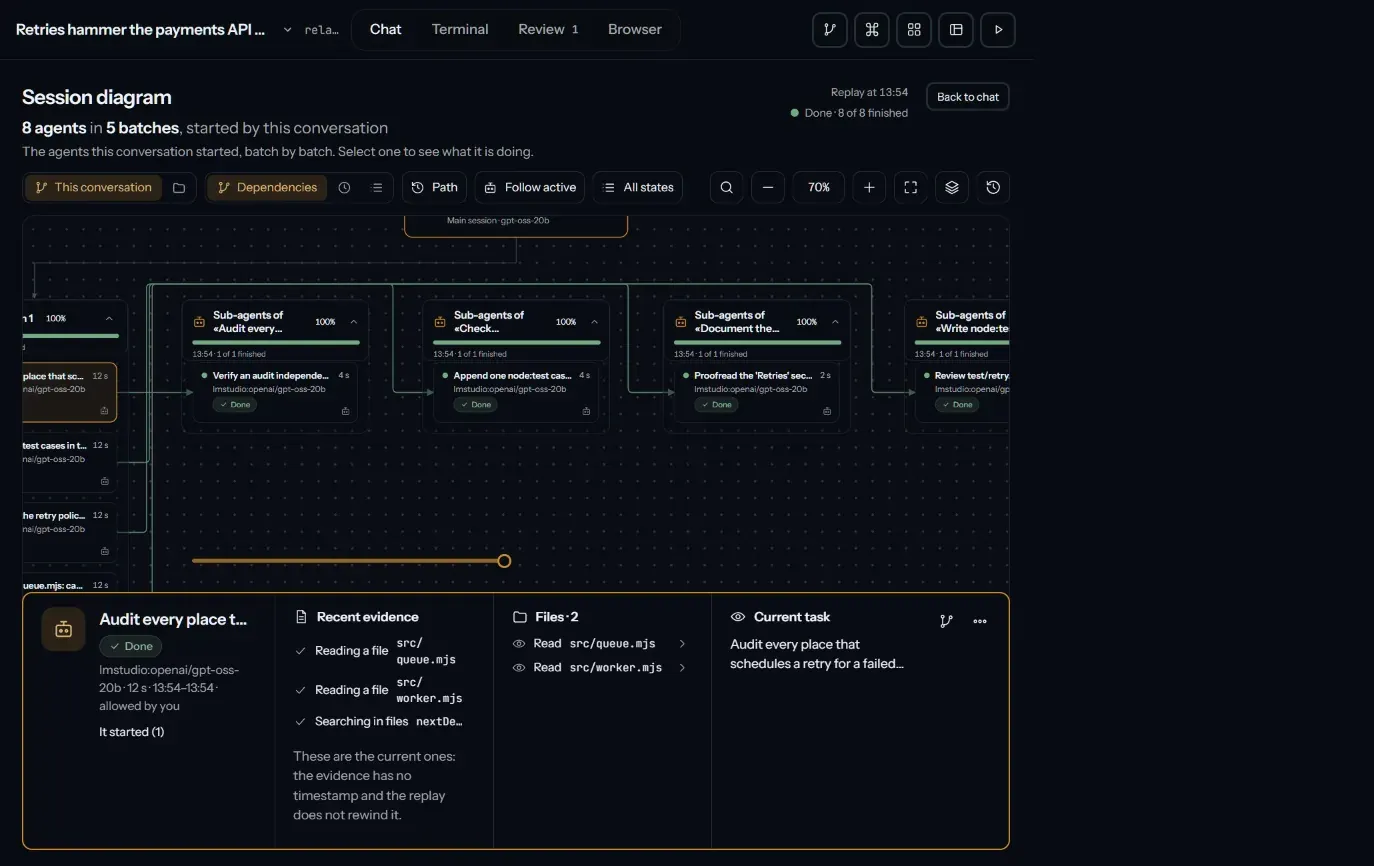Click the Path button
This screenshot has width=1374, height=866.
click(435, 187)
